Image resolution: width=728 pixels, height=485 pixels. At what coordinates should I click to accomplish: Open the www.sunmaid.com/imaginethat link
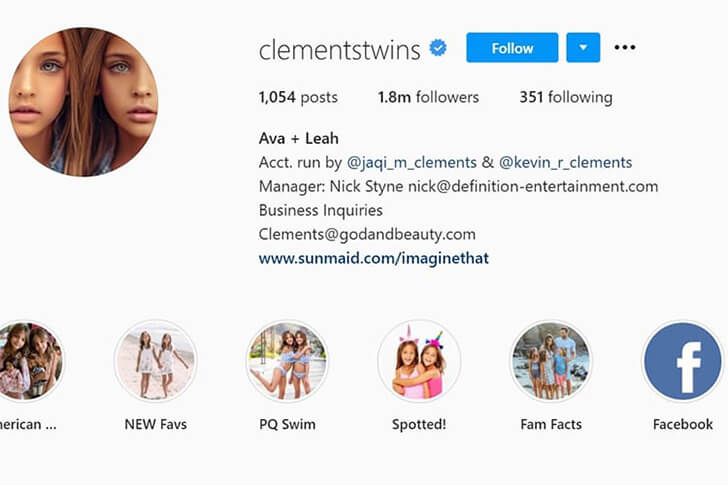(x=374, y=258)
